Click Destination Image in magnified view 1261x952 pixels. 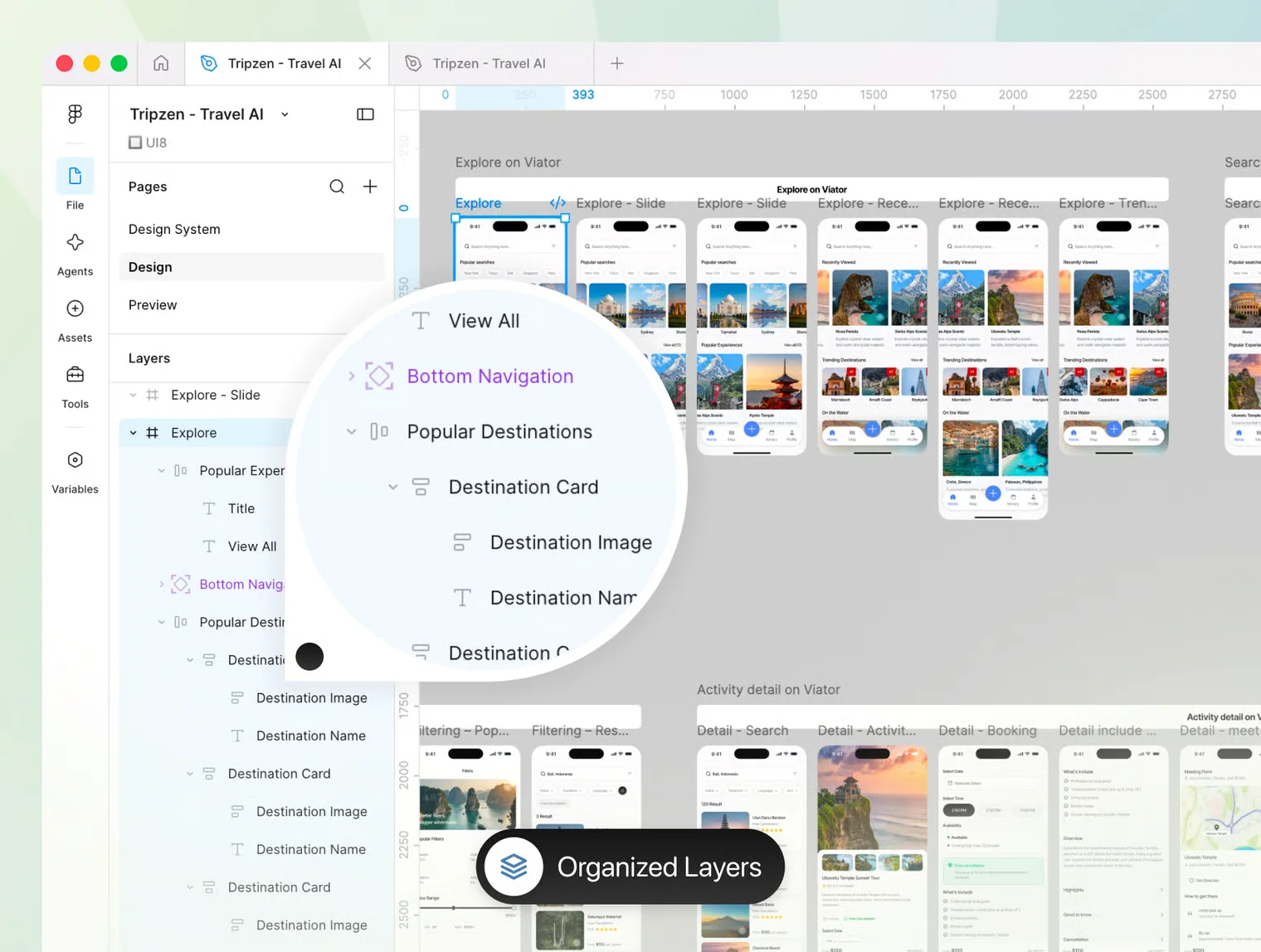(571, 542)
